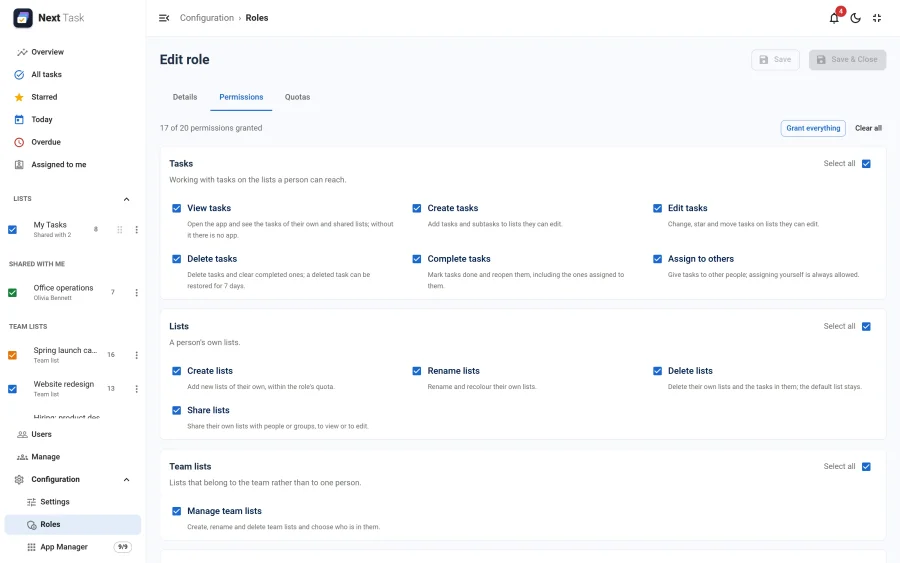Open the notifications bell
The image size is (900, 563).
tap(834, 18)
